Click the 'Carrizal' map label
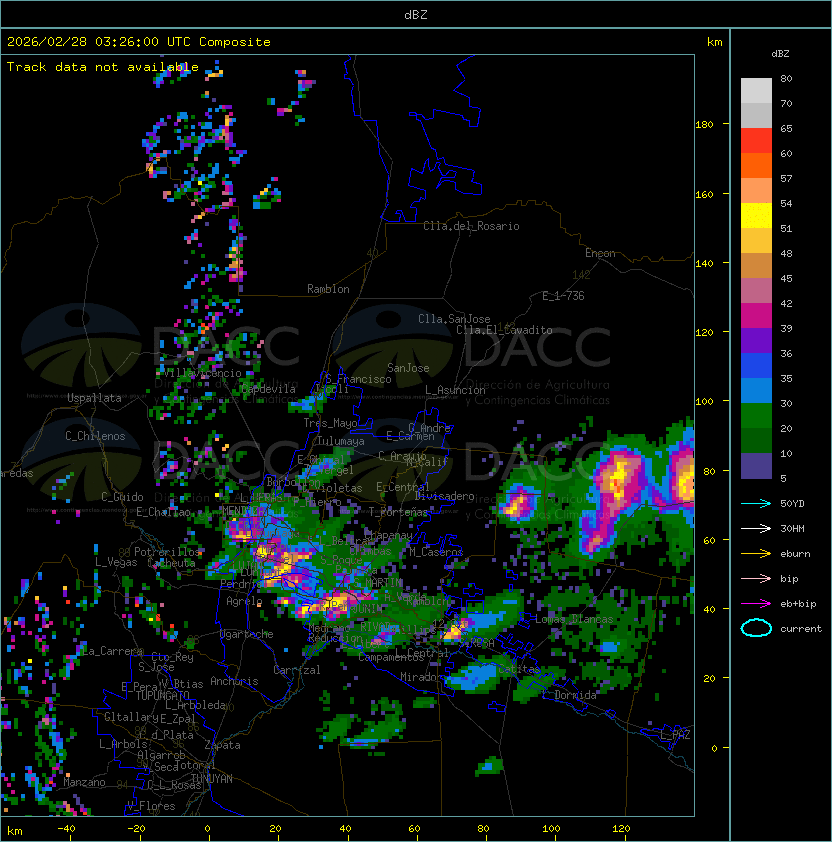The height and width of the screenshot is (842, 832). click(297, 670)
